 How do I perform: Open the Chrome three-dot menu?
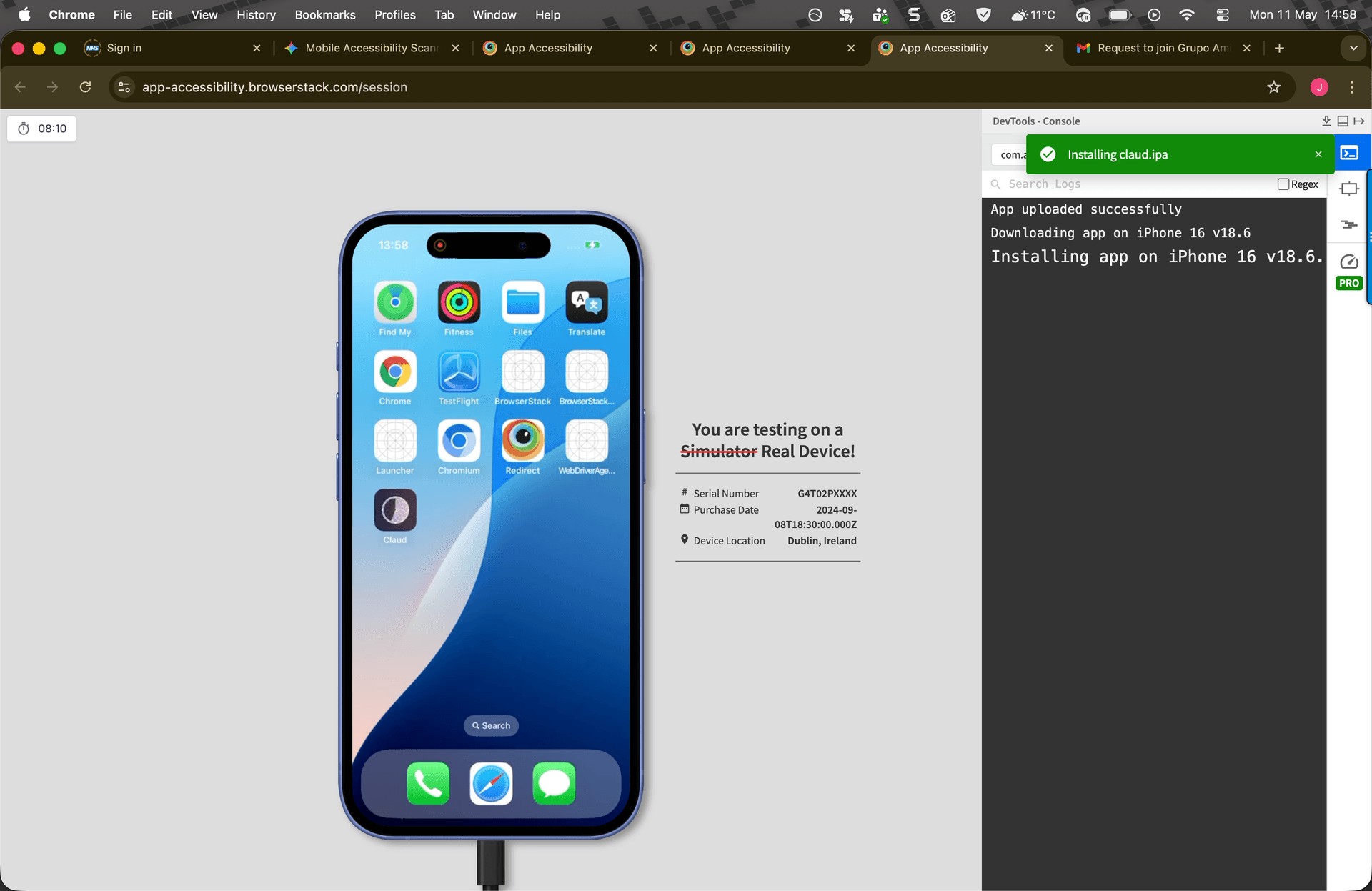(x=1352, y=87)
